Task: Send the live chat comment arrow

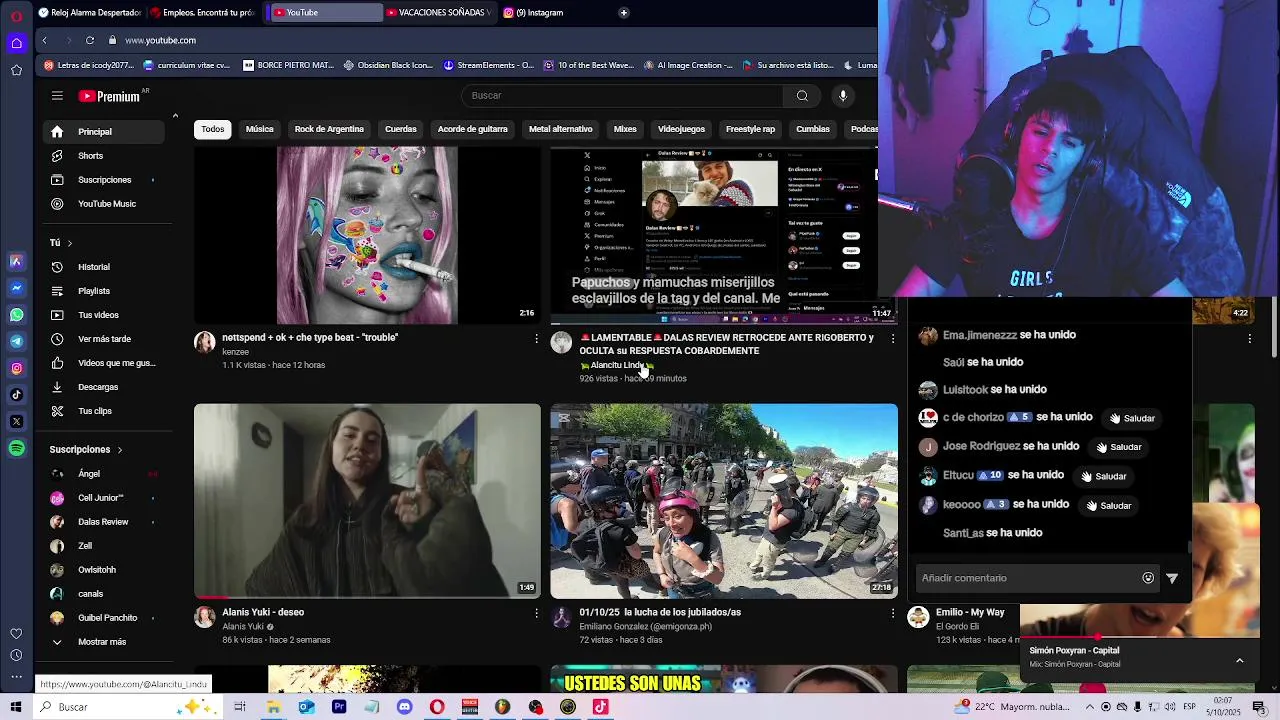Action: coord(1172,578)
